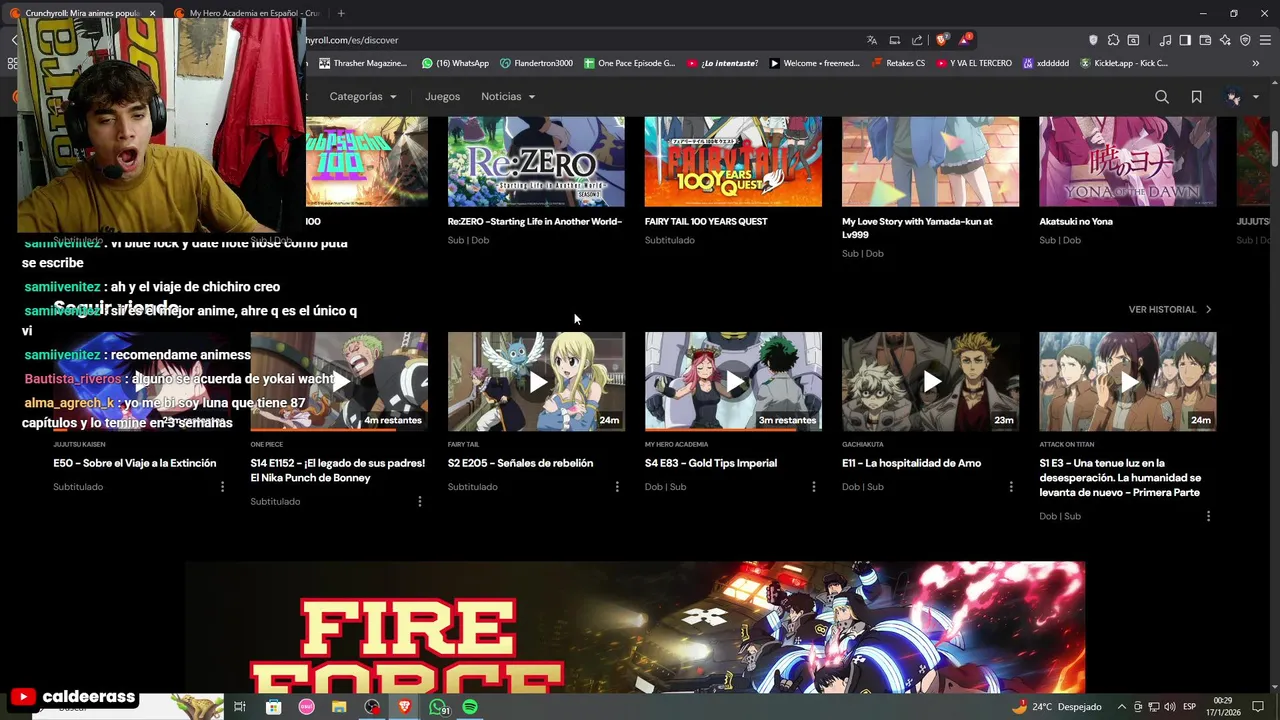This screenshot has width=1280, height=720.
Task: Open My Love Story with Yamada-kun title
Action: (917, 228)
